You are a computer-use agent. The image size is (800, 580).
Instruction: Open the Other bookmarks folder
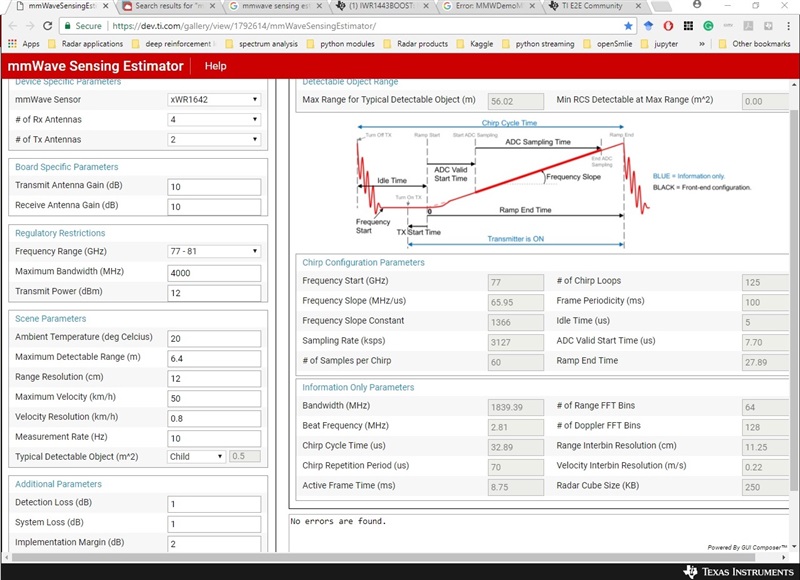tap(754, 44)
